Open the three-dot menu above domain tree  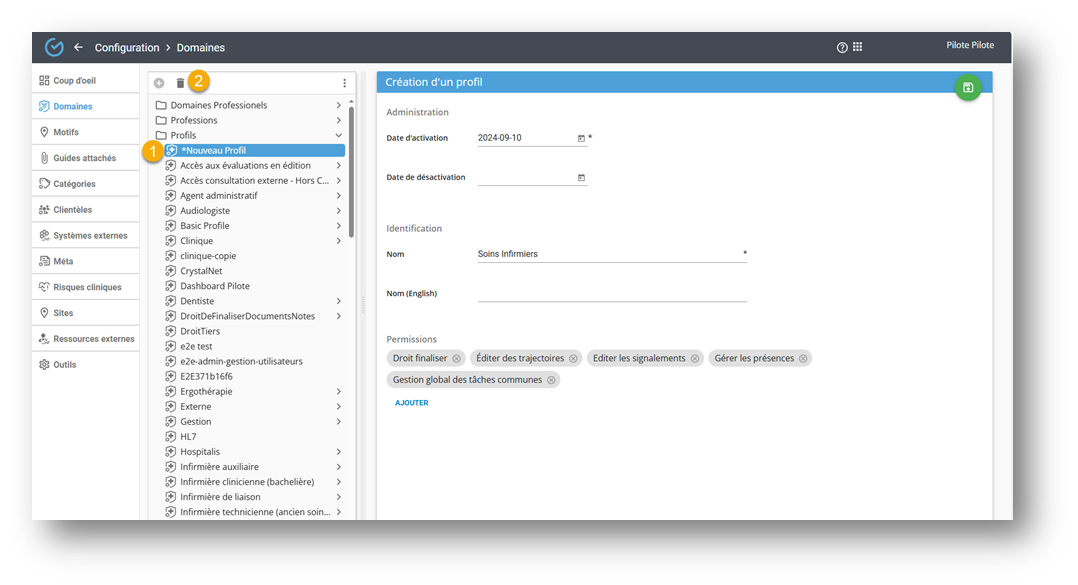pos(344,83)
